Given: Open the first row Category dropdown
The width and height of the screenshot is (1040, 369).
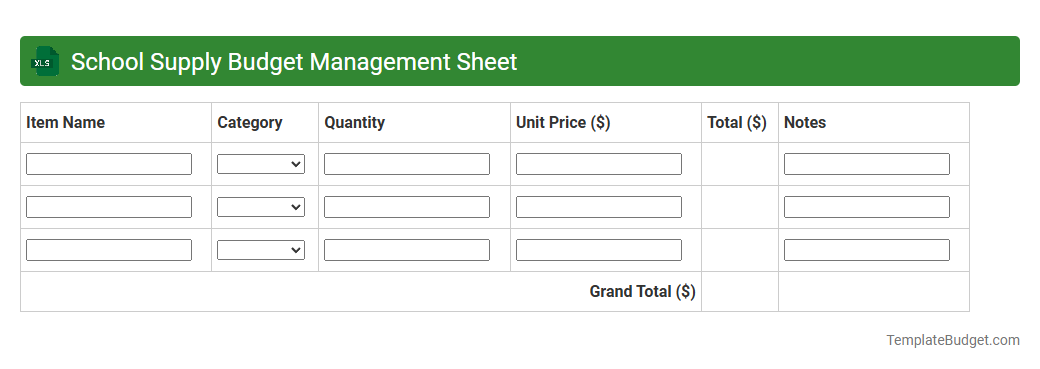Looking at the screenshot, I should point(261,164).
